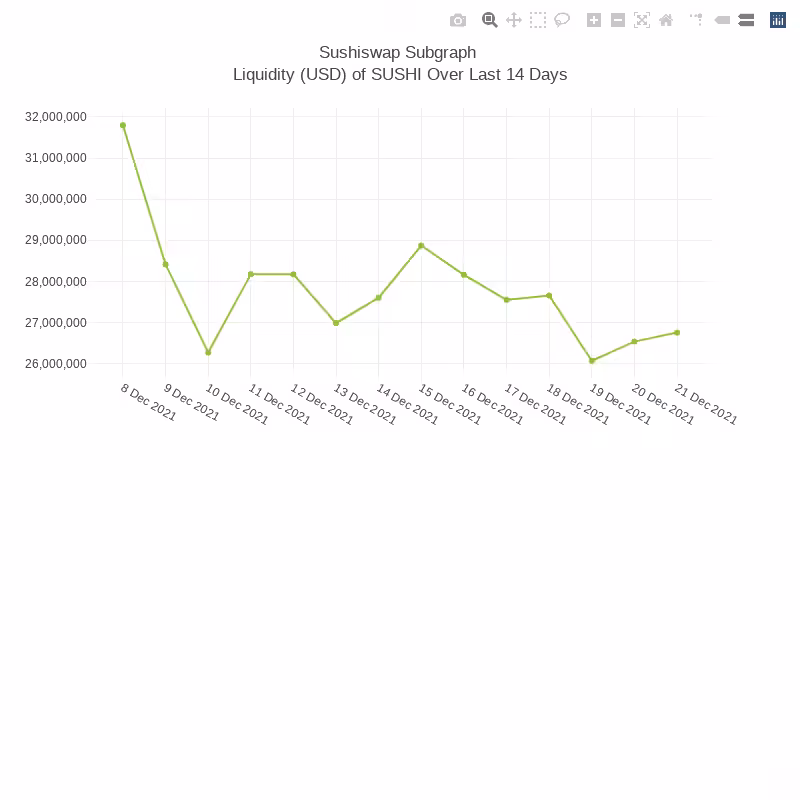Click the 21 Dec 2021 x-axis label
800x800 pixels.
coord(706,404)
